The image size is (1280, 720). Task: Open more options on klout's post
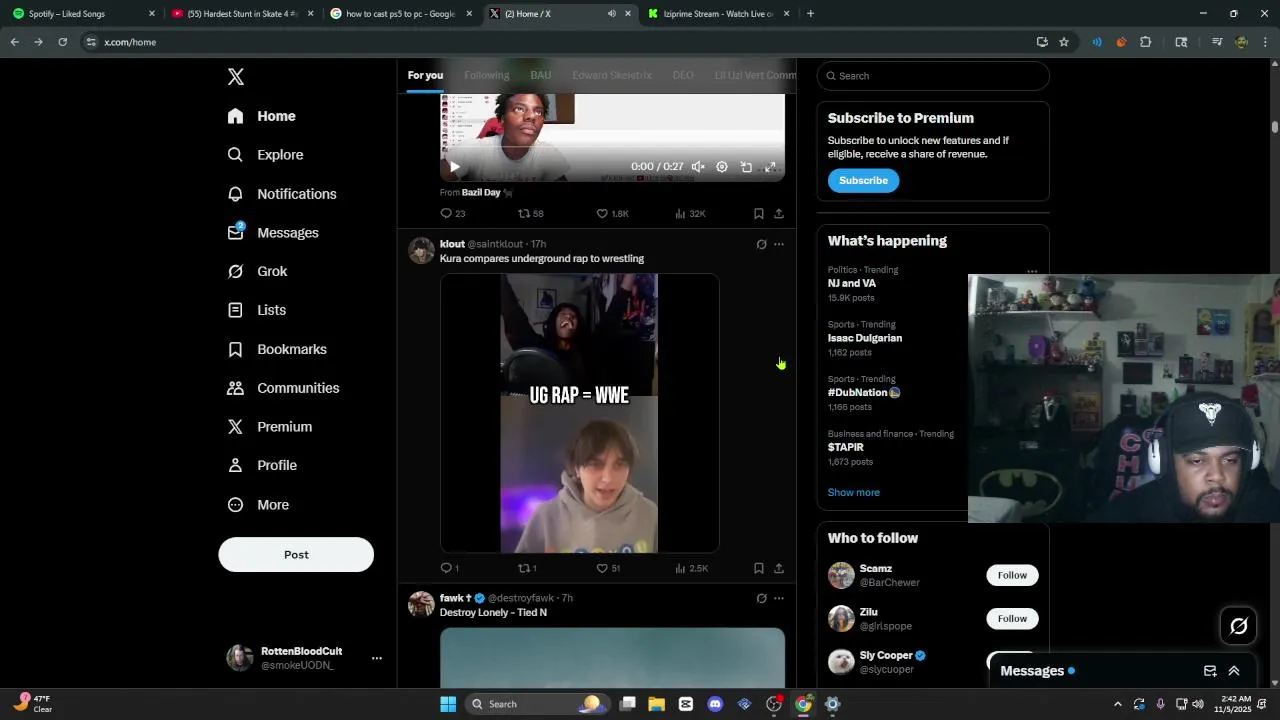[x=779, y=244]
